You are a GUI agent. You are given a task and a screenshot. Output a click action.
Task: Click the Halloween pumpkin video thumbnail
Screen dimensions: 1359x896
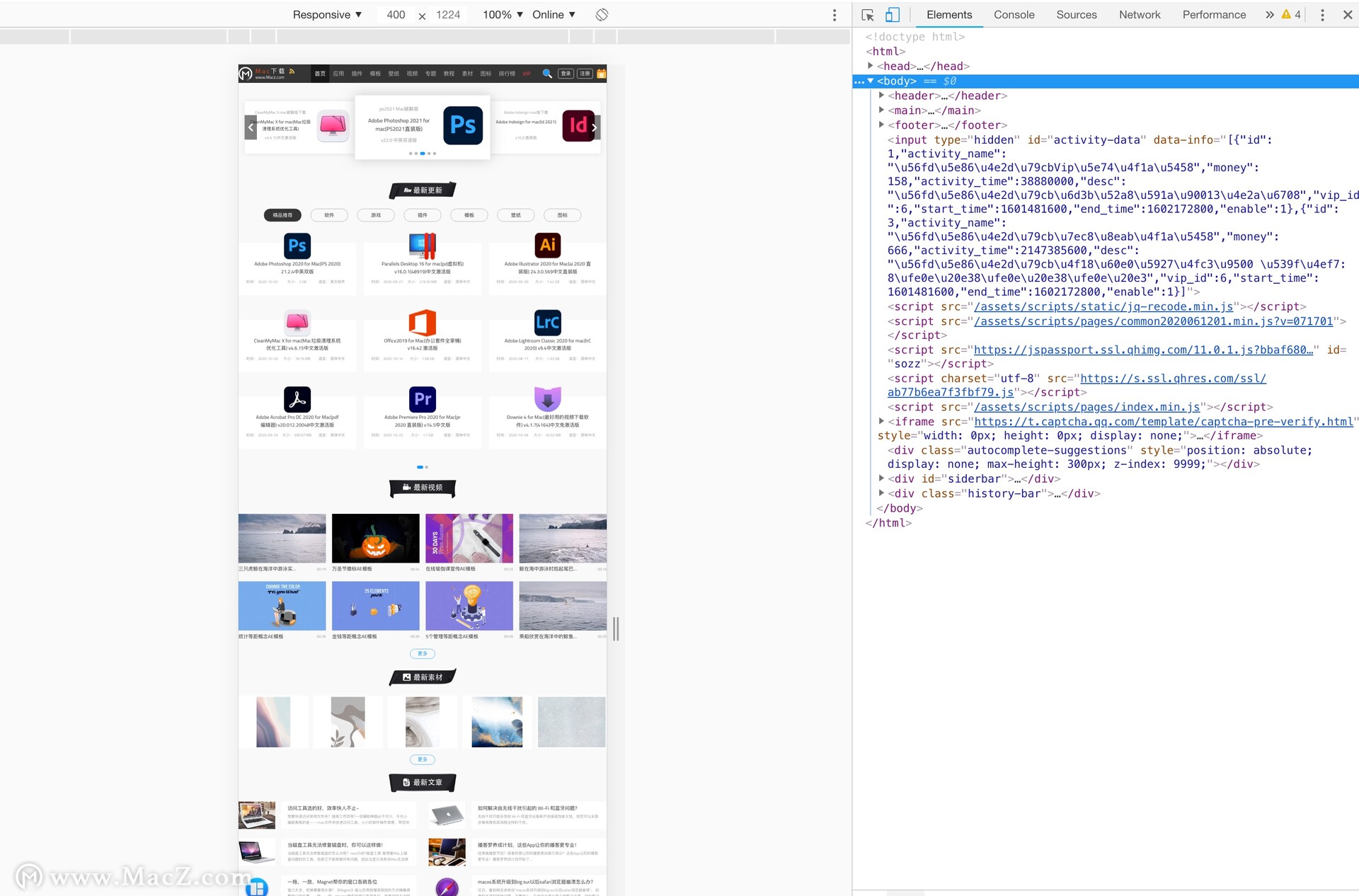(375, 539)
